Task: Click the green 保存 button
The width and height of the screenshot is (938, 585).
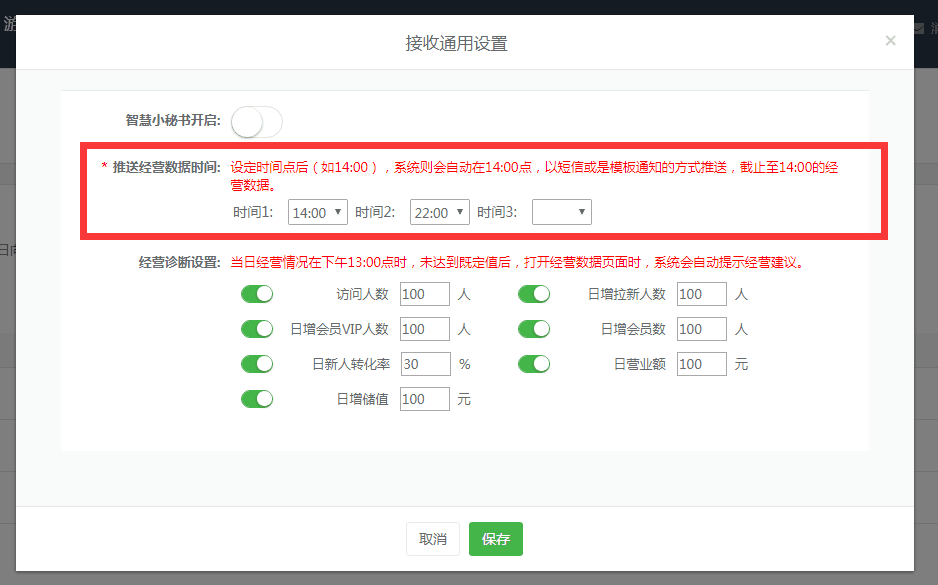Action: (495, 539)
